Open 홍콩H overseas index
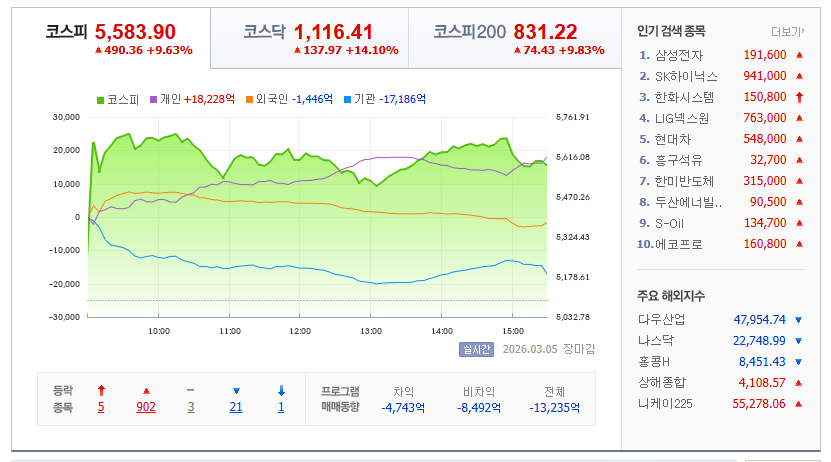The image size is (831, 462). 653,362
